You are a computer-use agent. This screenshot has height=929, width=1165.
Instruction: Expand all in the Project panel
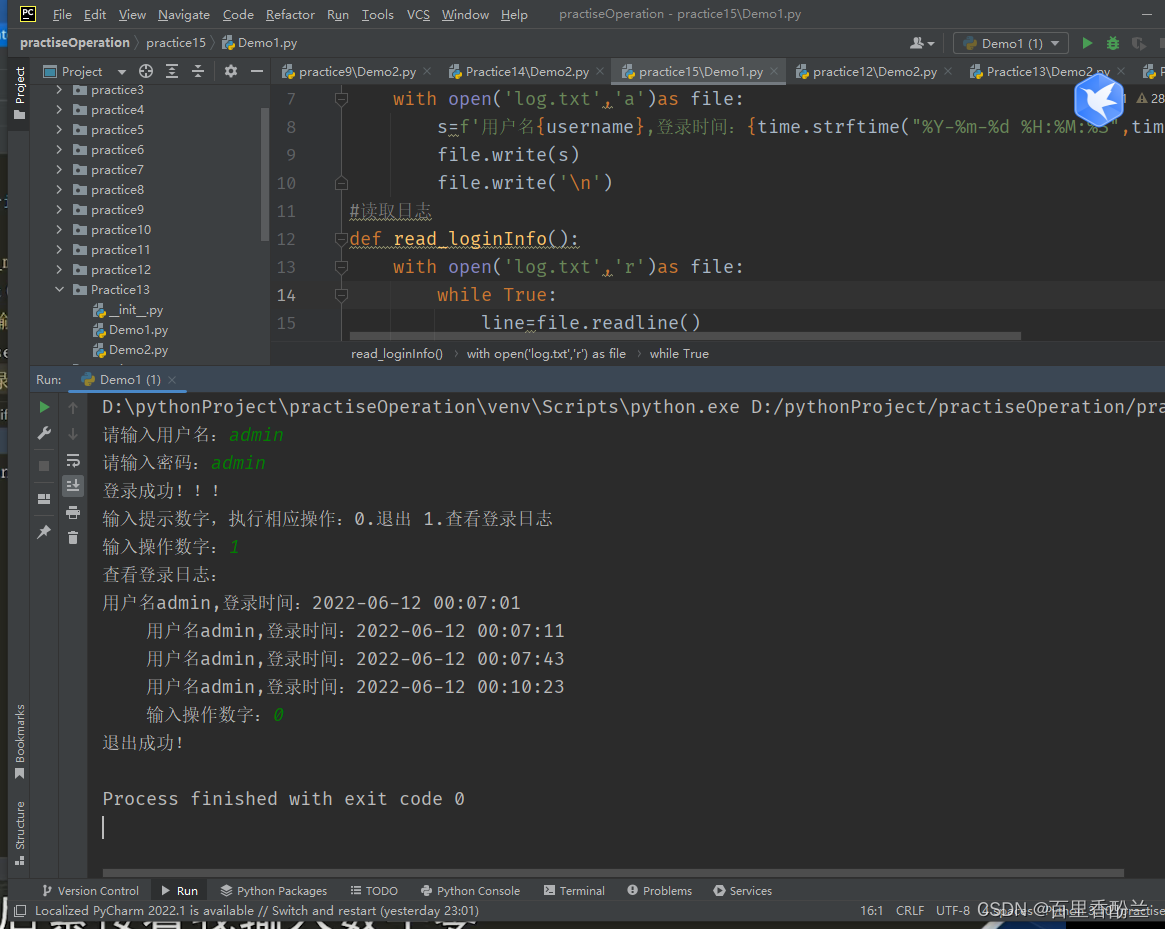tap(172, 71)
